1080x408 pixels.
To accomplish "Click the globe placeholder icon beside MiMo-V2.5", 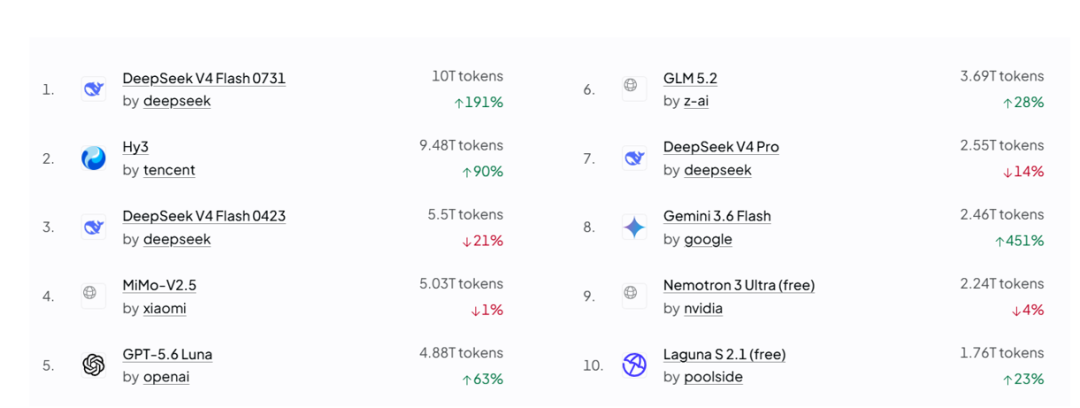I will click(93, 296).
